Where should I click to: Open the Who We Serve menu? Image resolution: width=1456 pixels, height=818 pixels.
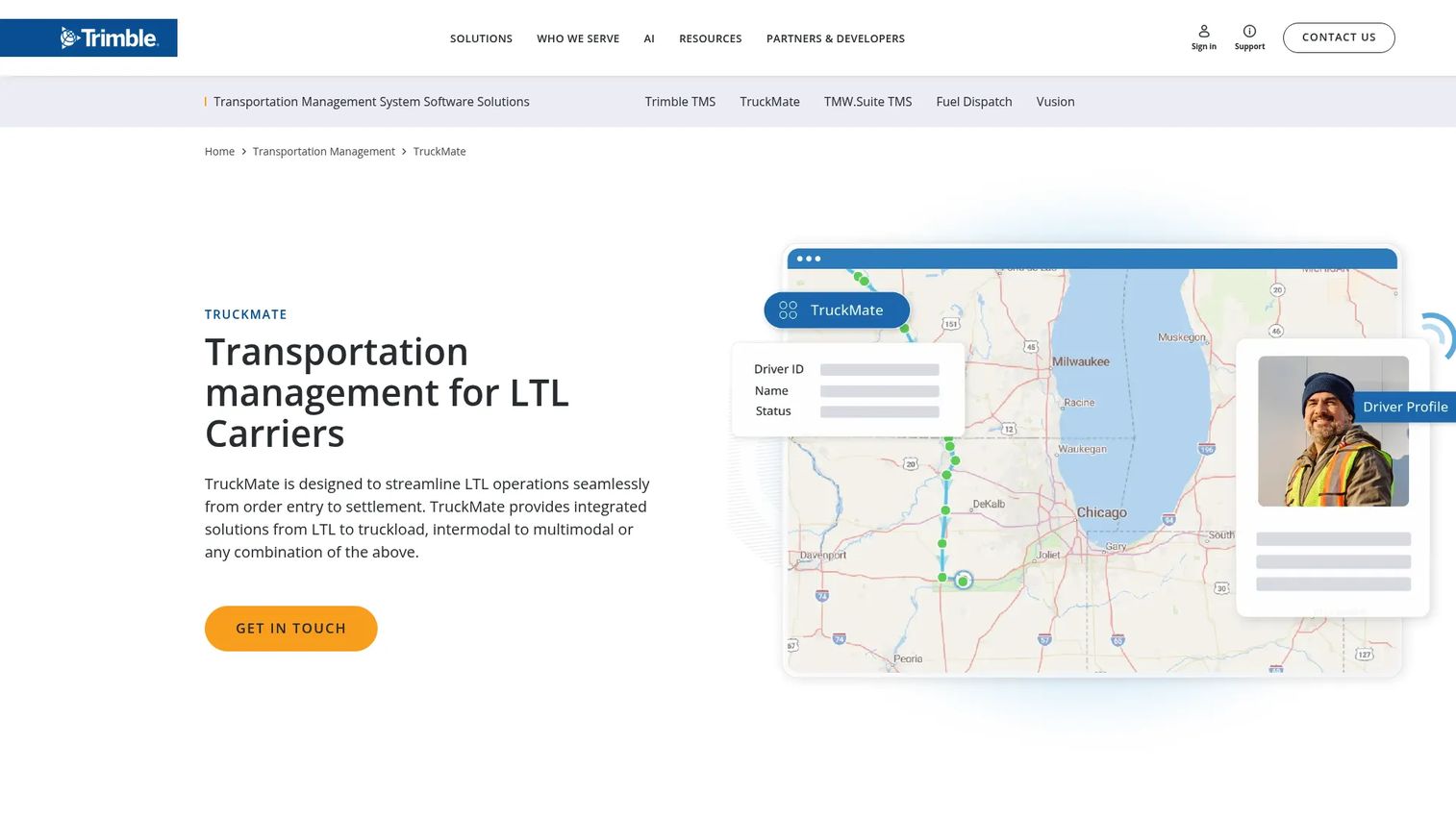[x=578, y=38]
